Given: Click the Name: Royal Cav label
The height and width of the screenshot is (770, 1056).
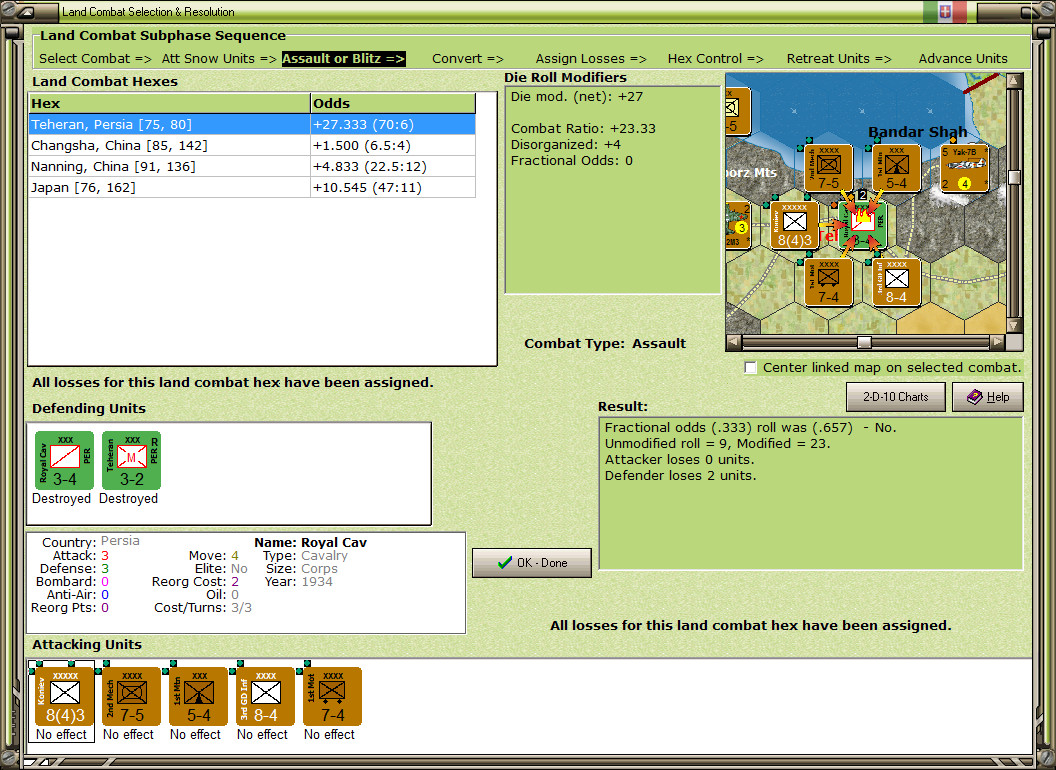Looking at the screenshot, I should (x=310, y=542).
